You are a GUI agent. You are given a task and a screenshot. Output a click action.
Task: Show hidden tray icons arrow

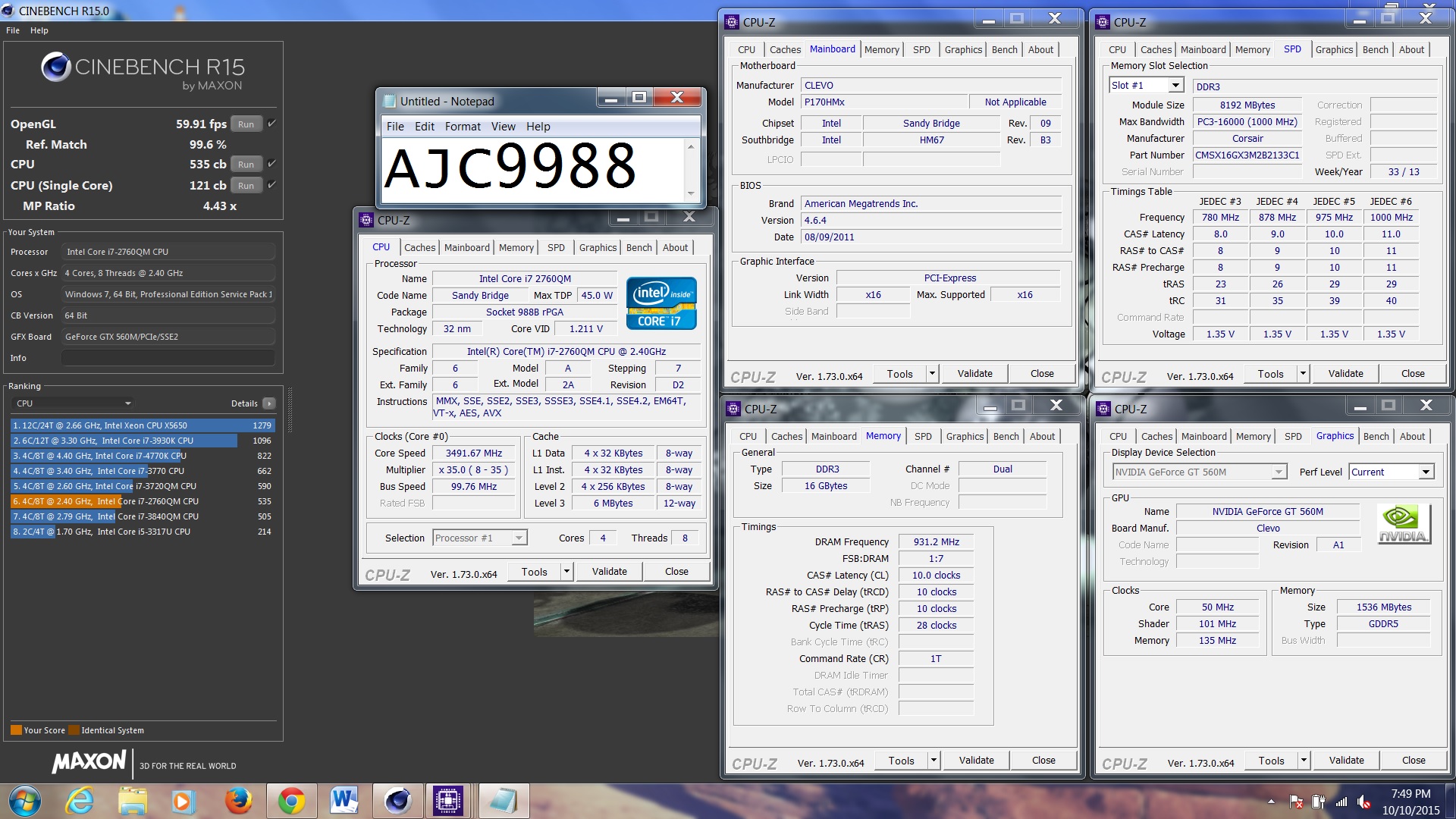point(1271,801)
